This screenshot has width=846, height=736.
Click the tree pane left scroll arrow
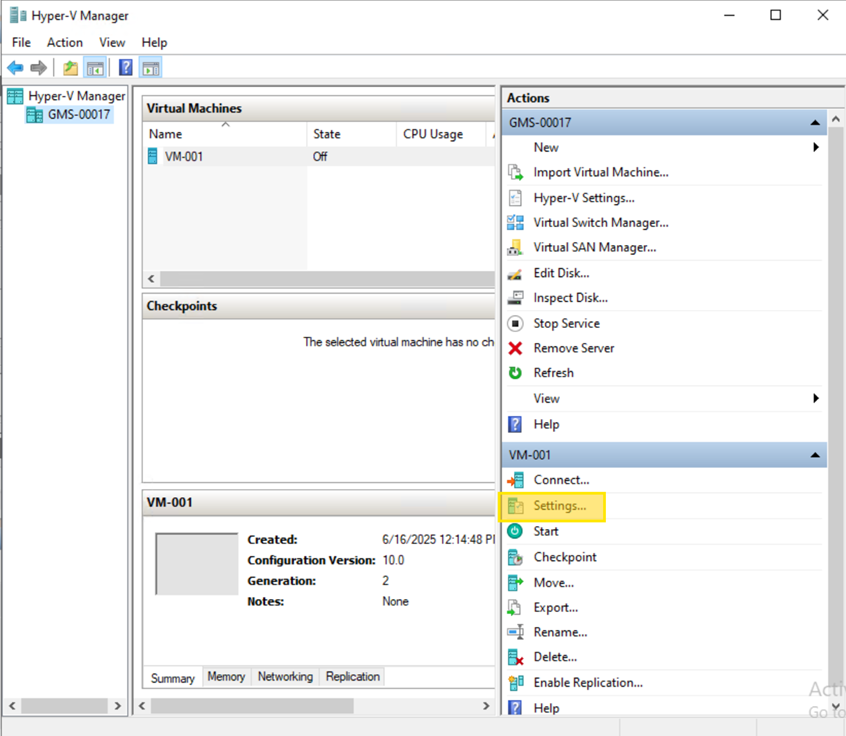click(12, 706)
